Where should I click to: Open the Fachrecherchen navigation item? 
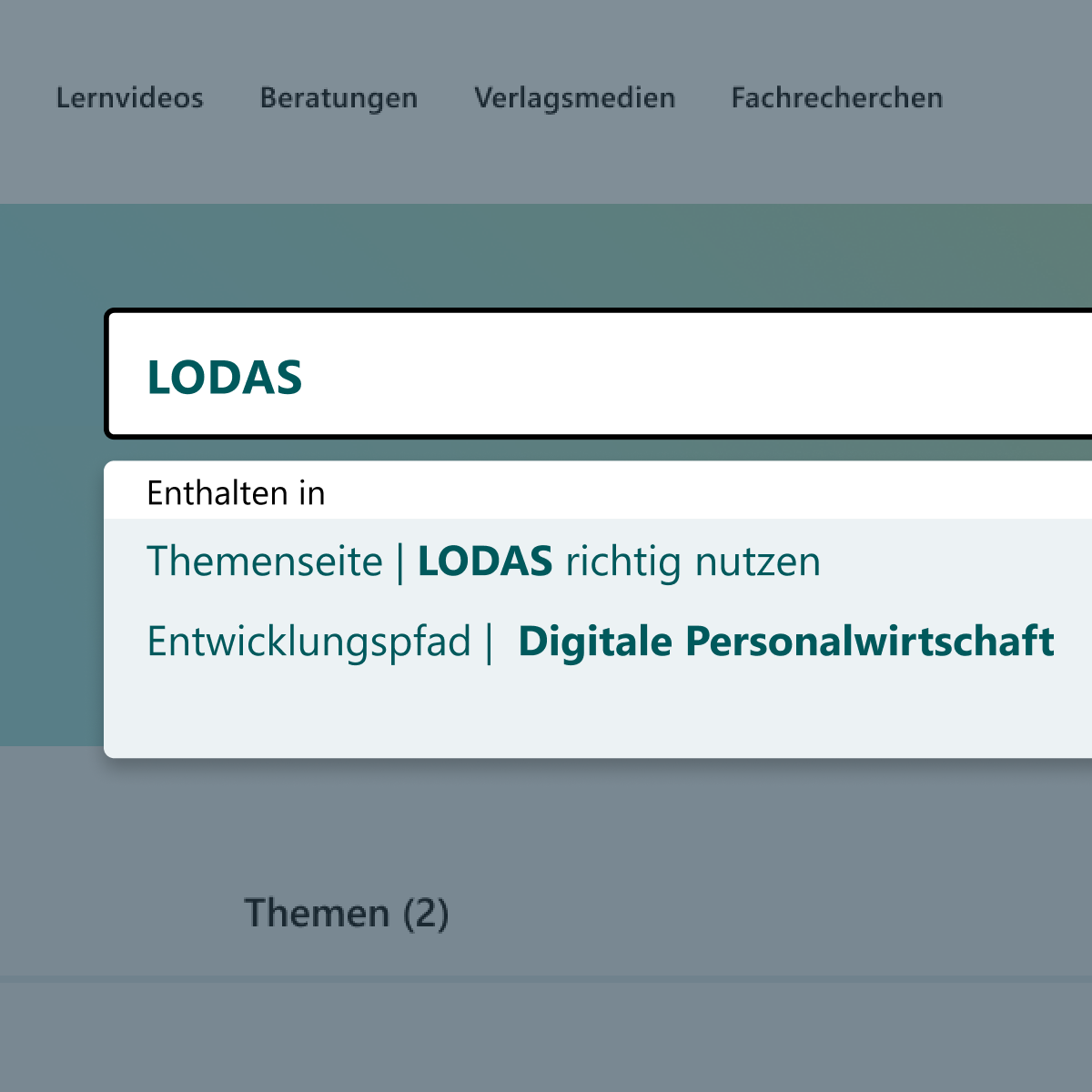(836, 97)
